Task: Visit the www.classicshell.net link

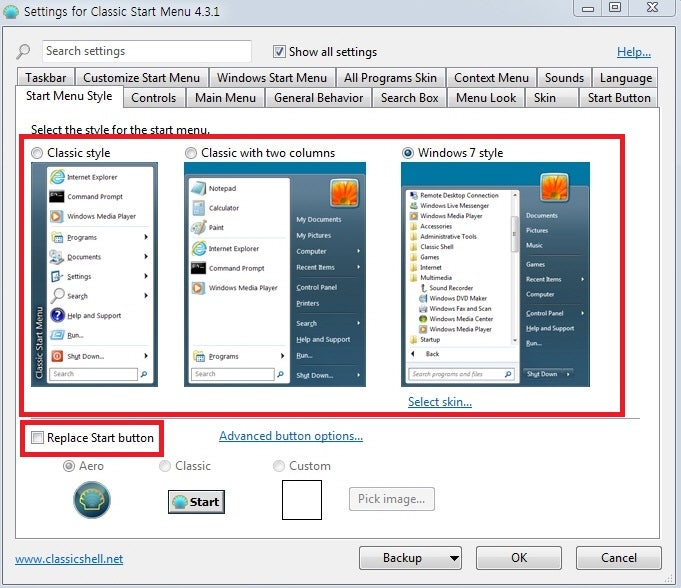Action: [x=69, y=559]
